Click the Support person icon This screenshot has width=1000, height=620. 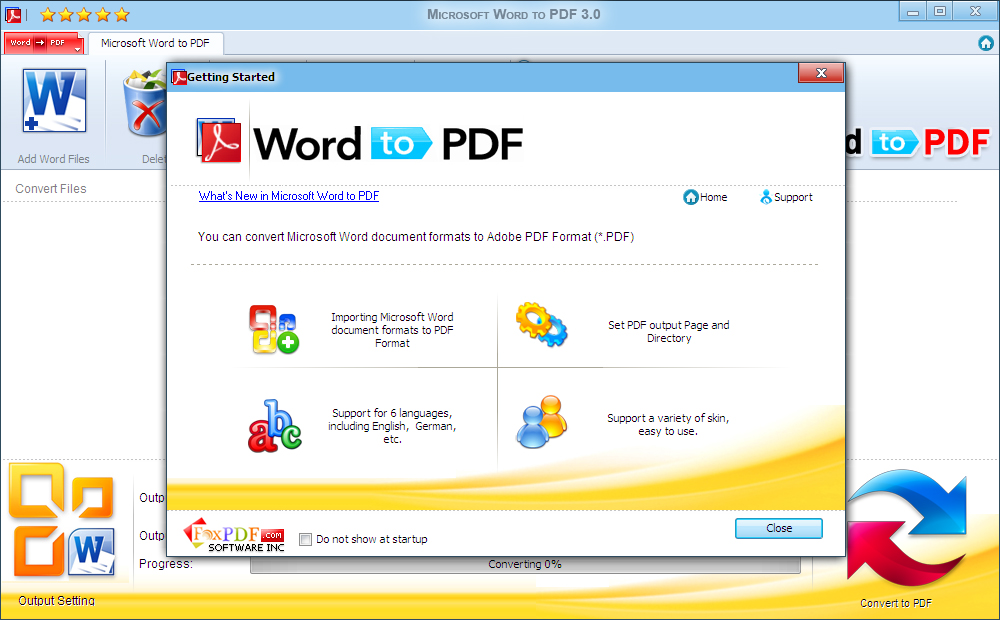point(765,197)
